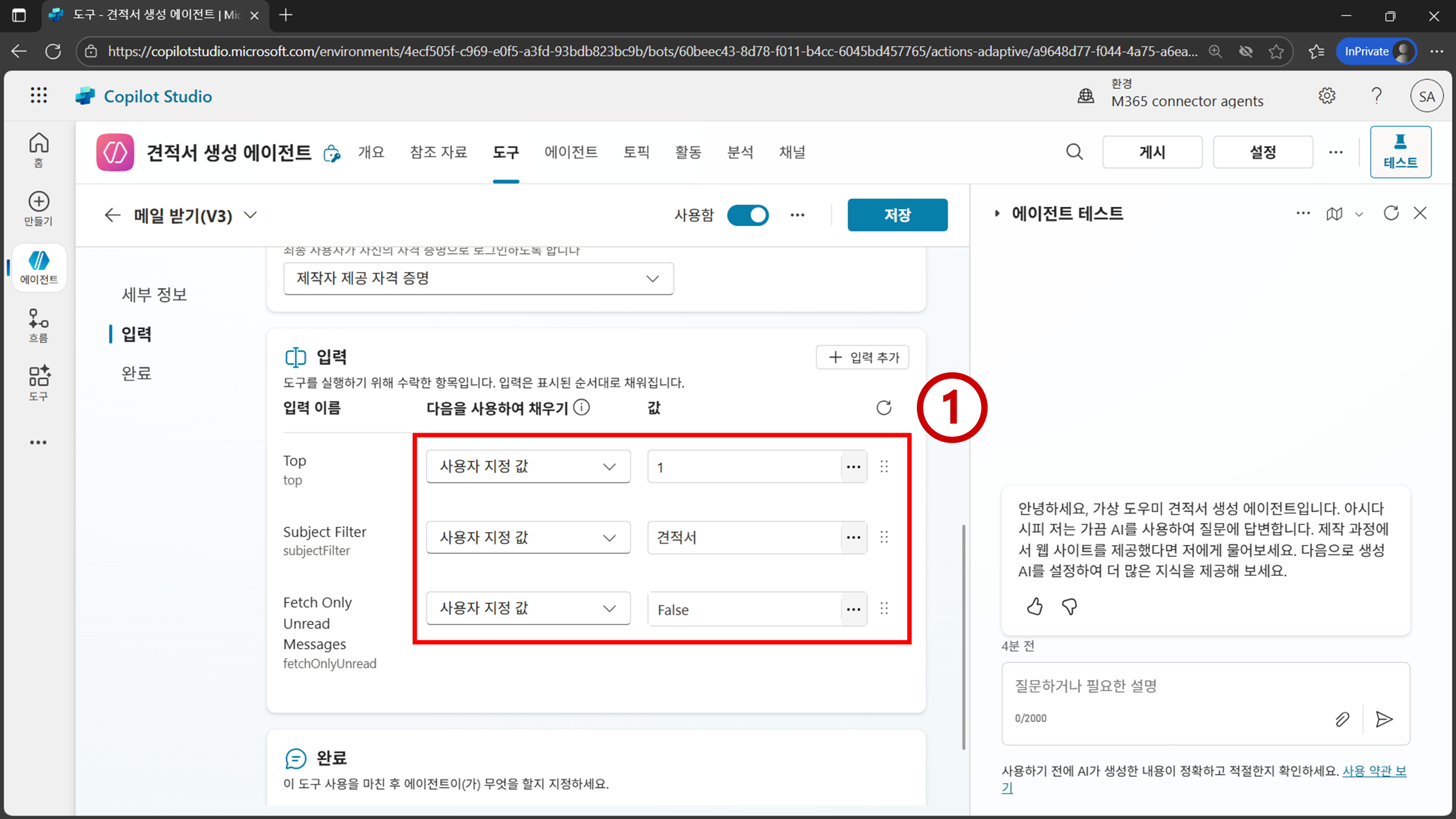Click the send message arrow icon
This screenshot has width=1456, height=819.
click(x=1384, y=719)
